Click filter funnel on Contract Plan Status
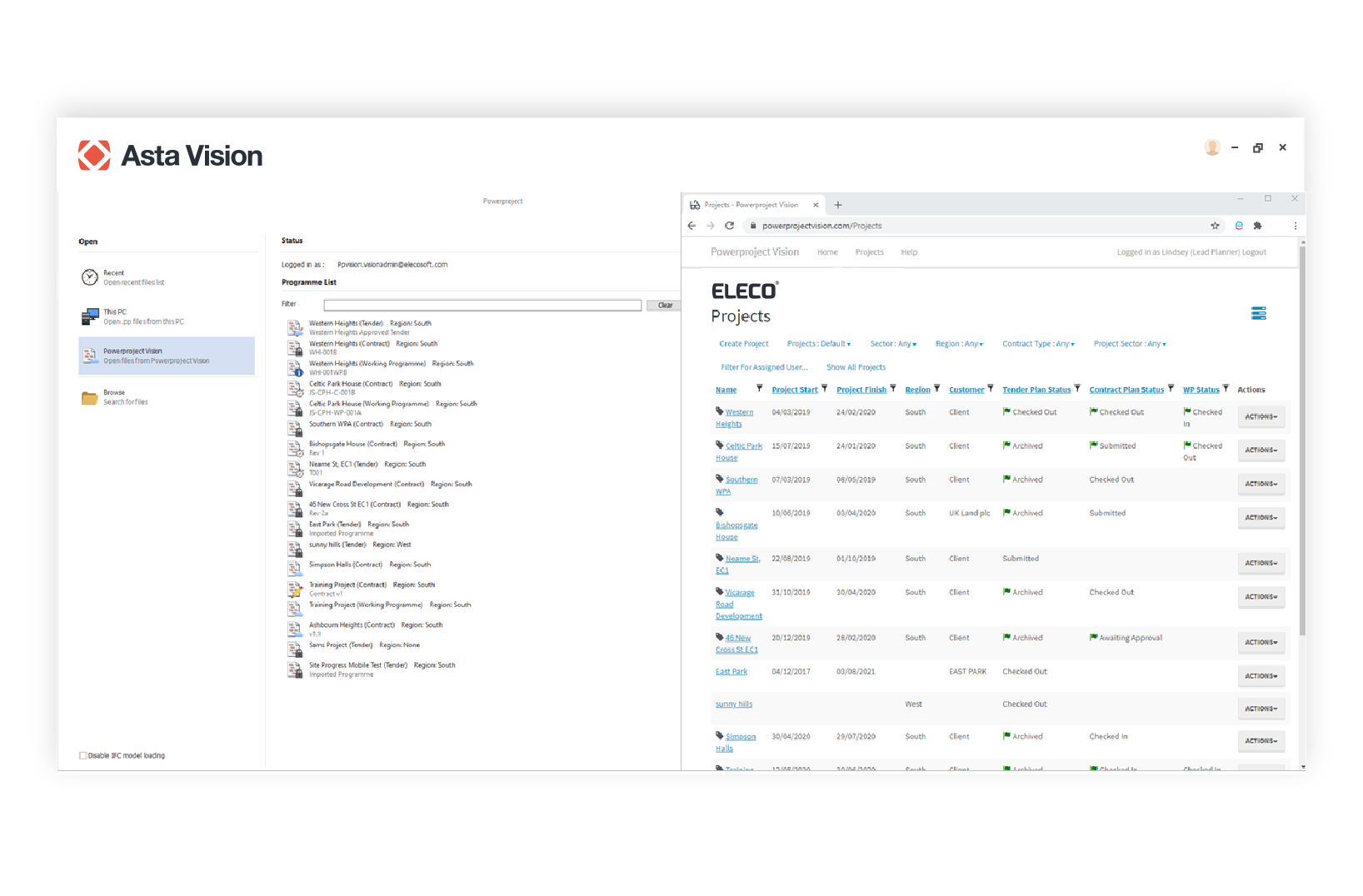Image resolution: width=1363 pixels, height=896 pixels. click(x=1171, y=388)
